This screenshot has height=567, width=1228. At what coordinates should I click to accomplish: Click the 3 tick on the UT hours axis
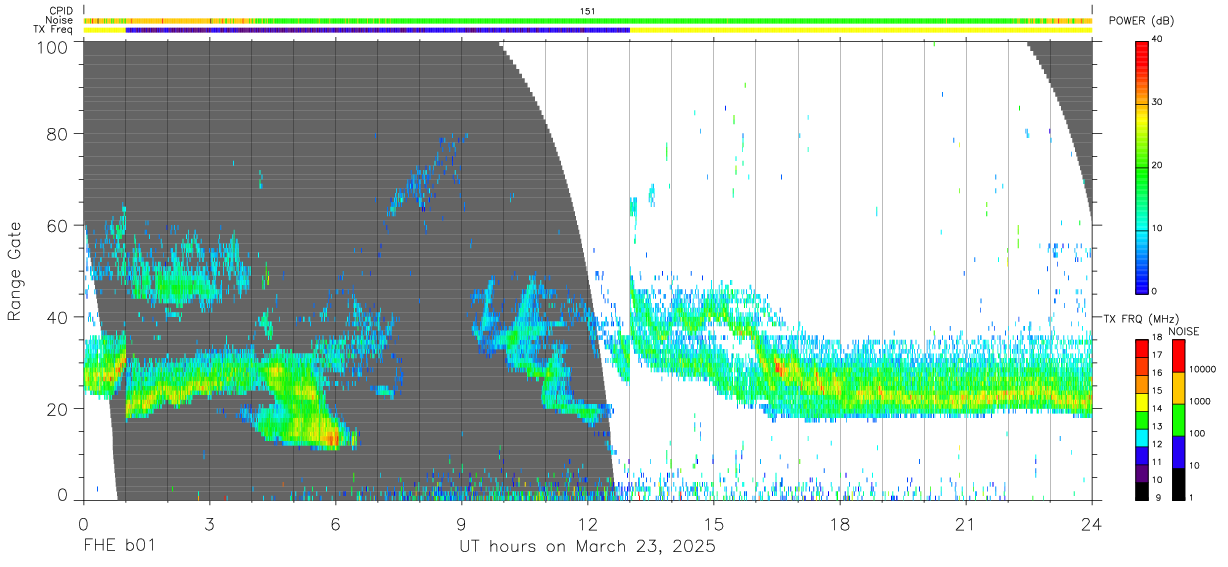209,524
